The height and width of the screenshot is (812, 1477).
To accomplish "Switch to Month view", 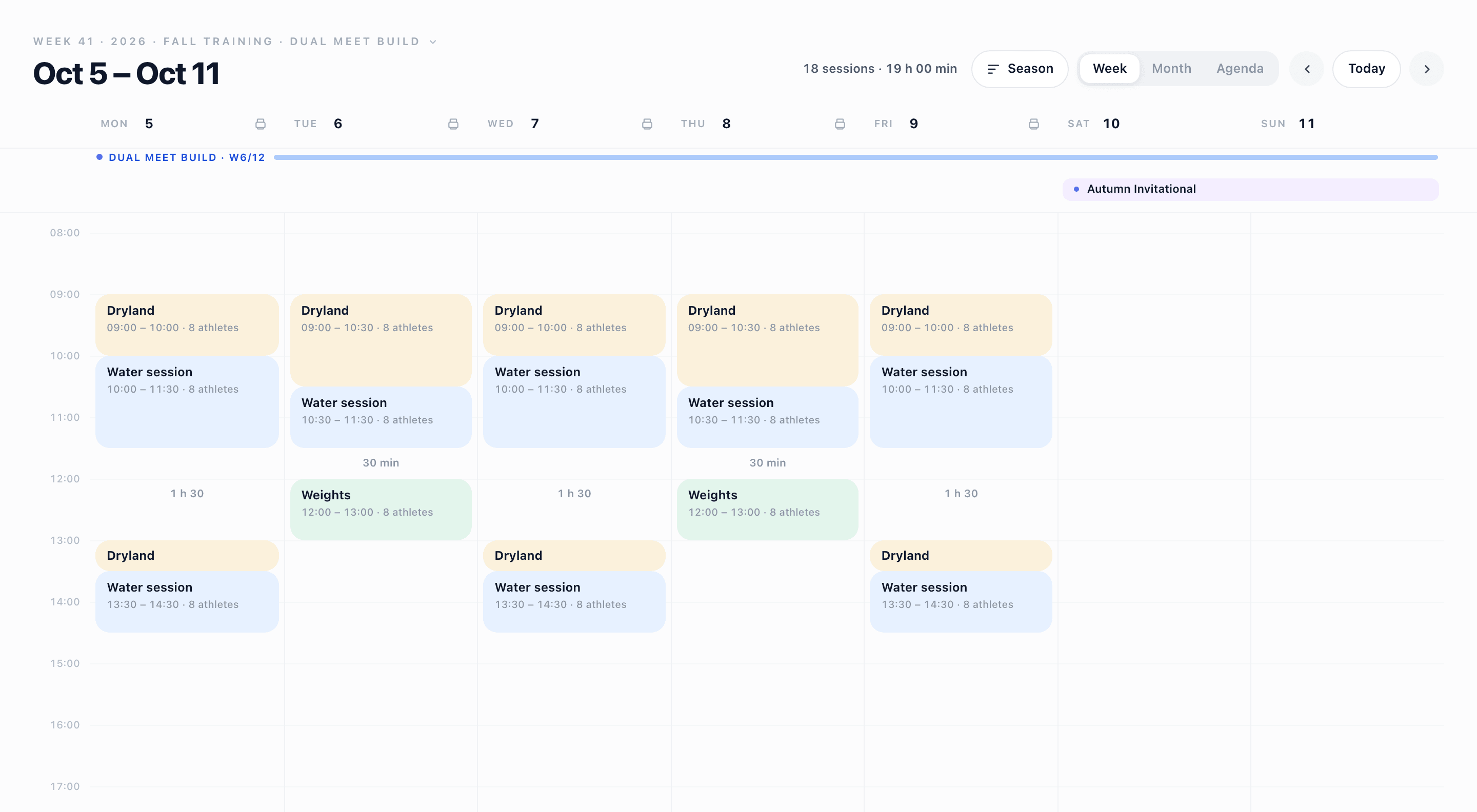I will (1171, 69).
